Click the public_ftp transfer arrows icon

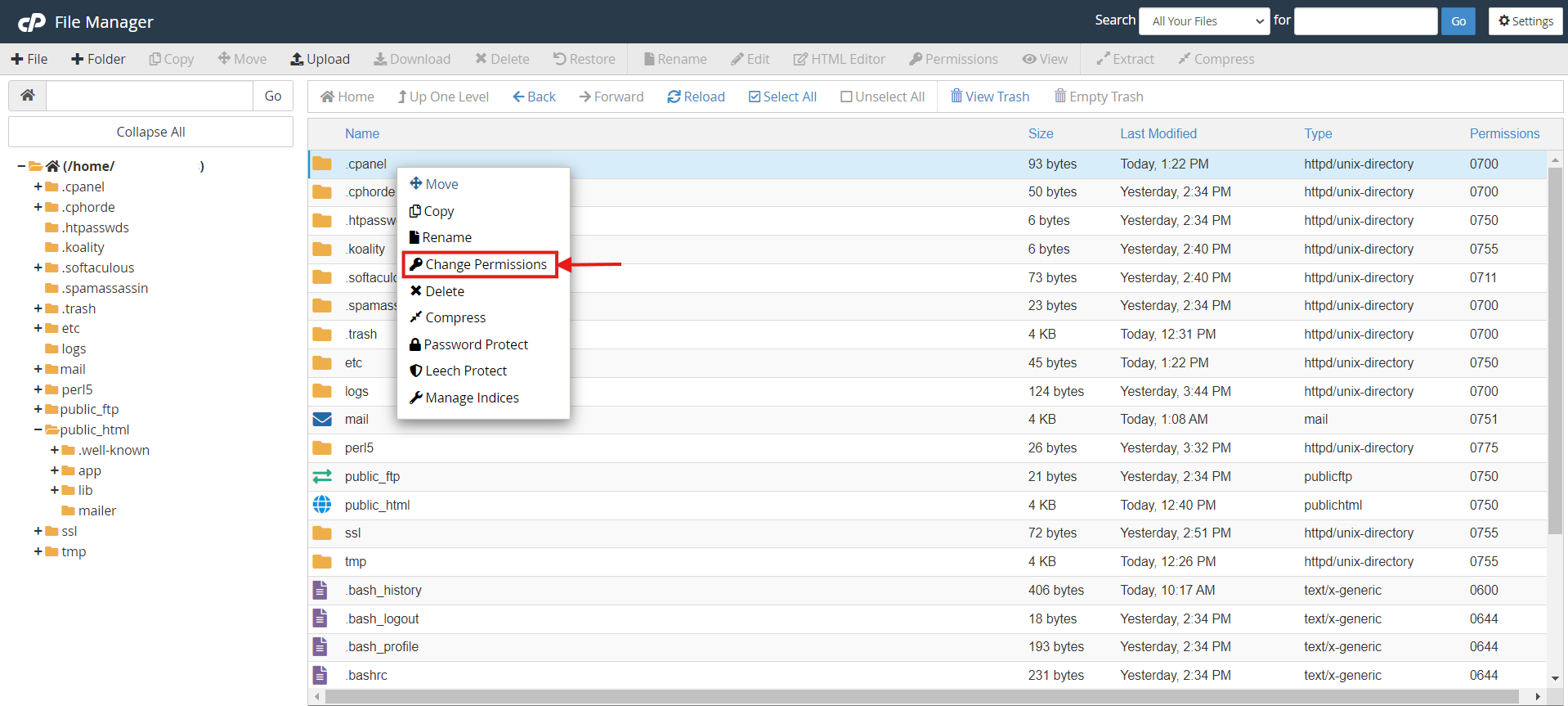322,476
